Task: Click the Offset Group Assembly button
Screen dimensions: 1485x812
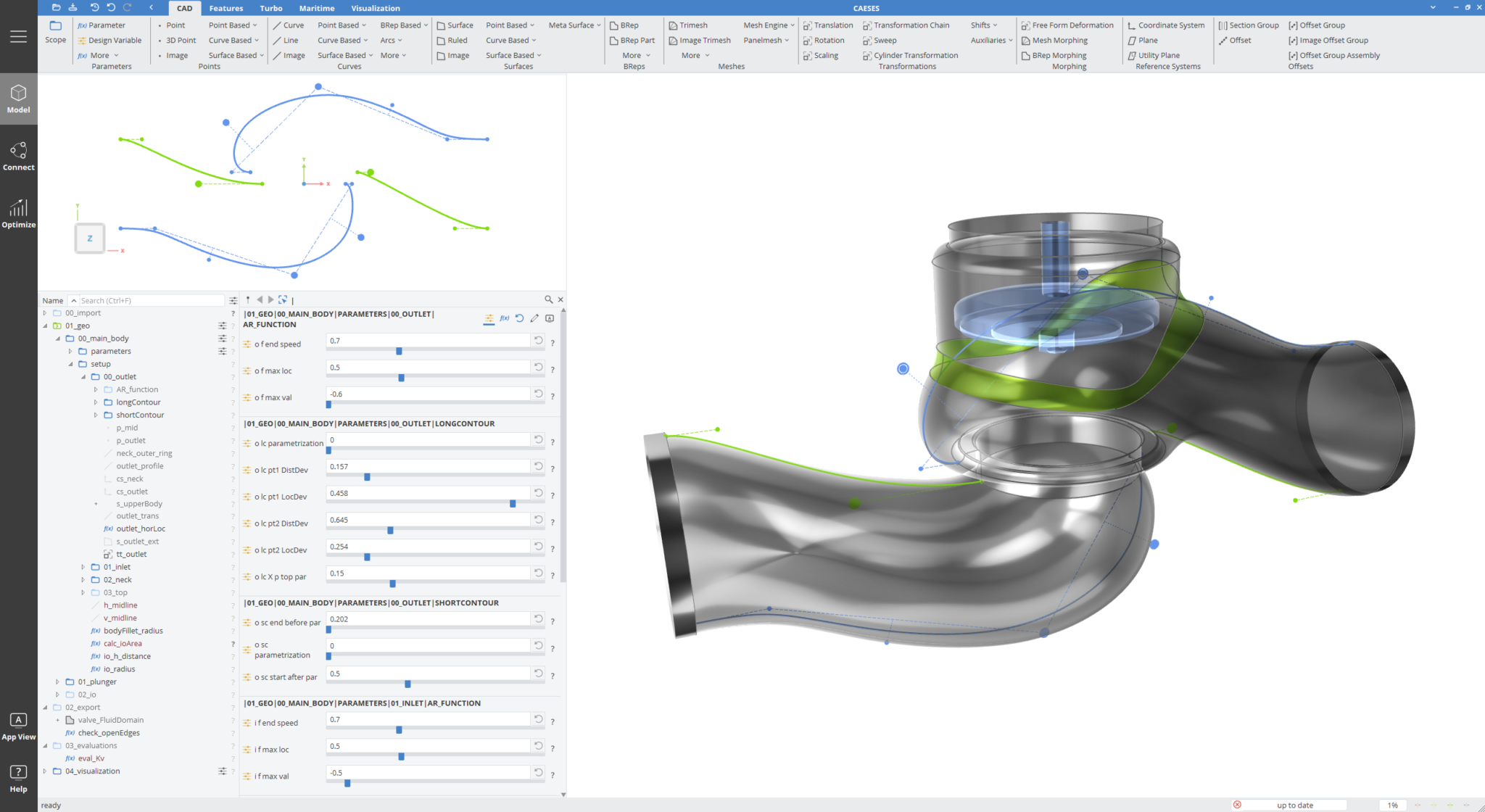Action: [1339, 55]
